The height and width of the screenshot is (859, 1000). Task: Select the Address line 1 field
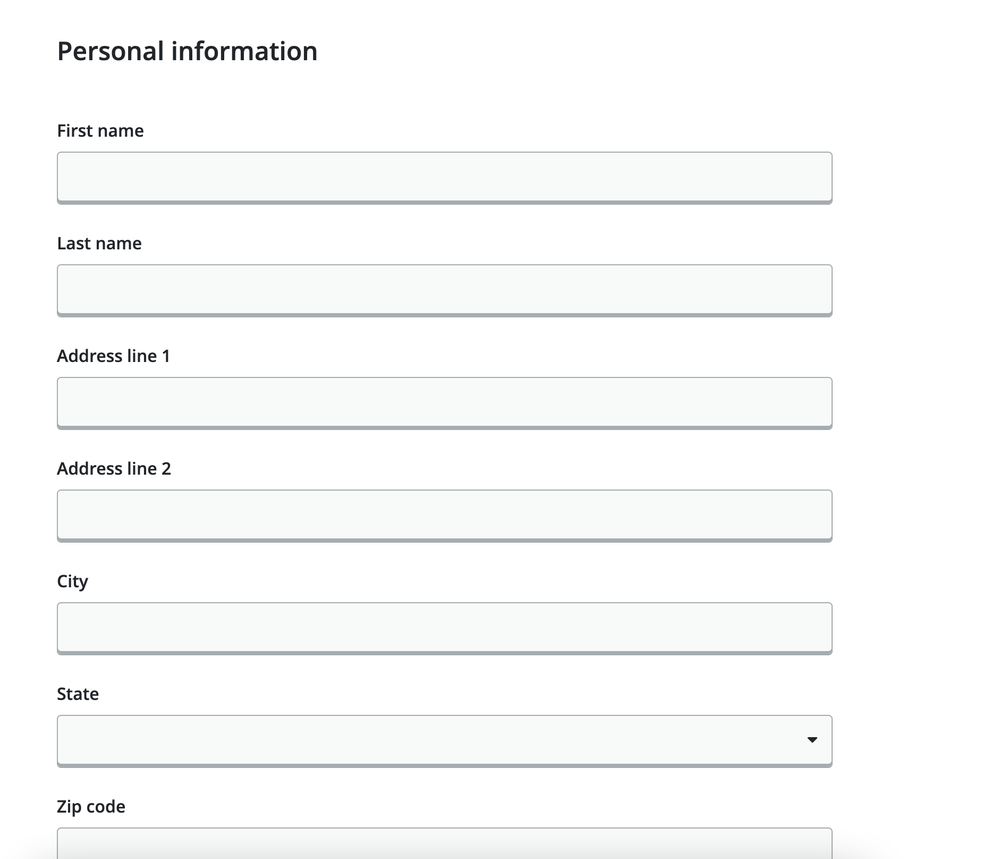coord(444,402)
